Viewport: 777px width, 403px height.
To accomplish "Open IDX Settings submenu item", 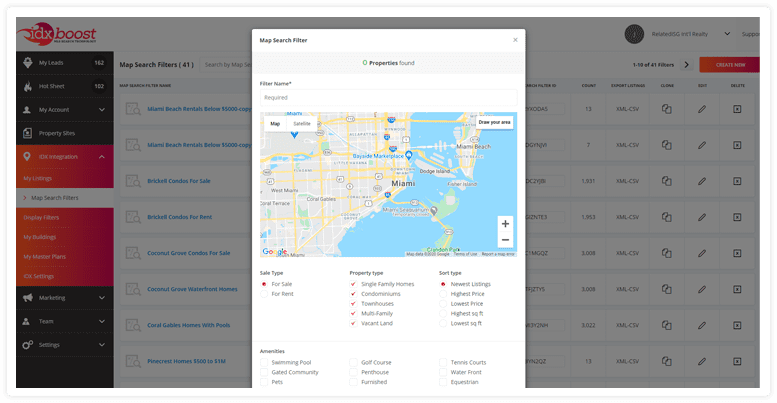I will click(38, 276).
